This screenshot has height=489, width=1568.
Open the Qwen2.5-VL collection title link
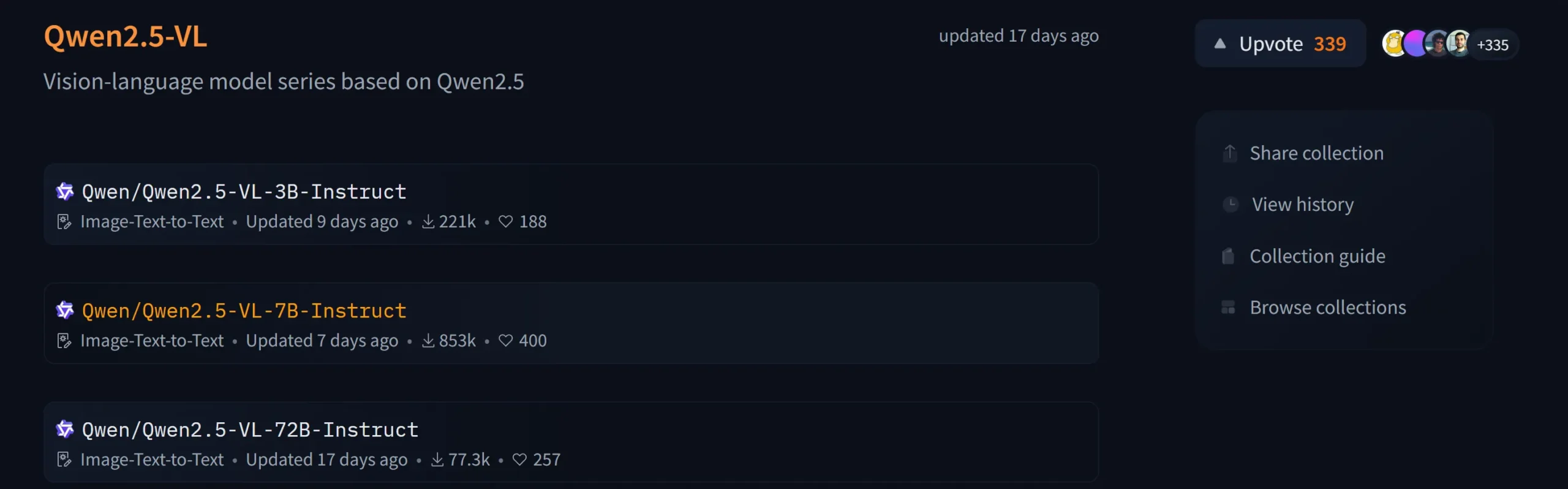126,36
